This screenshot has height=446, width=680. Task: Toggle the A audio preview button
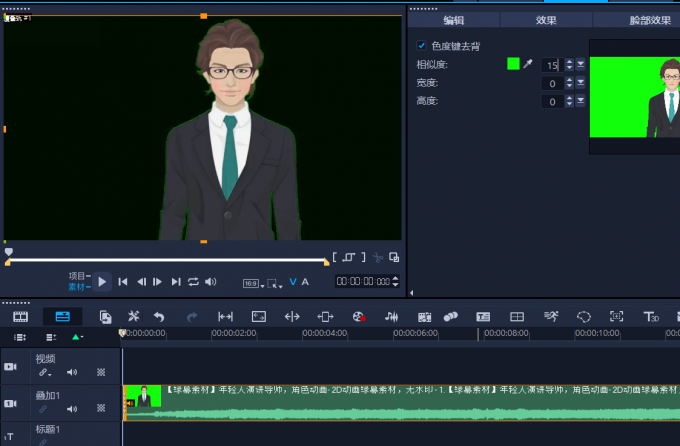pyautogui.click(x=305, y=282)
